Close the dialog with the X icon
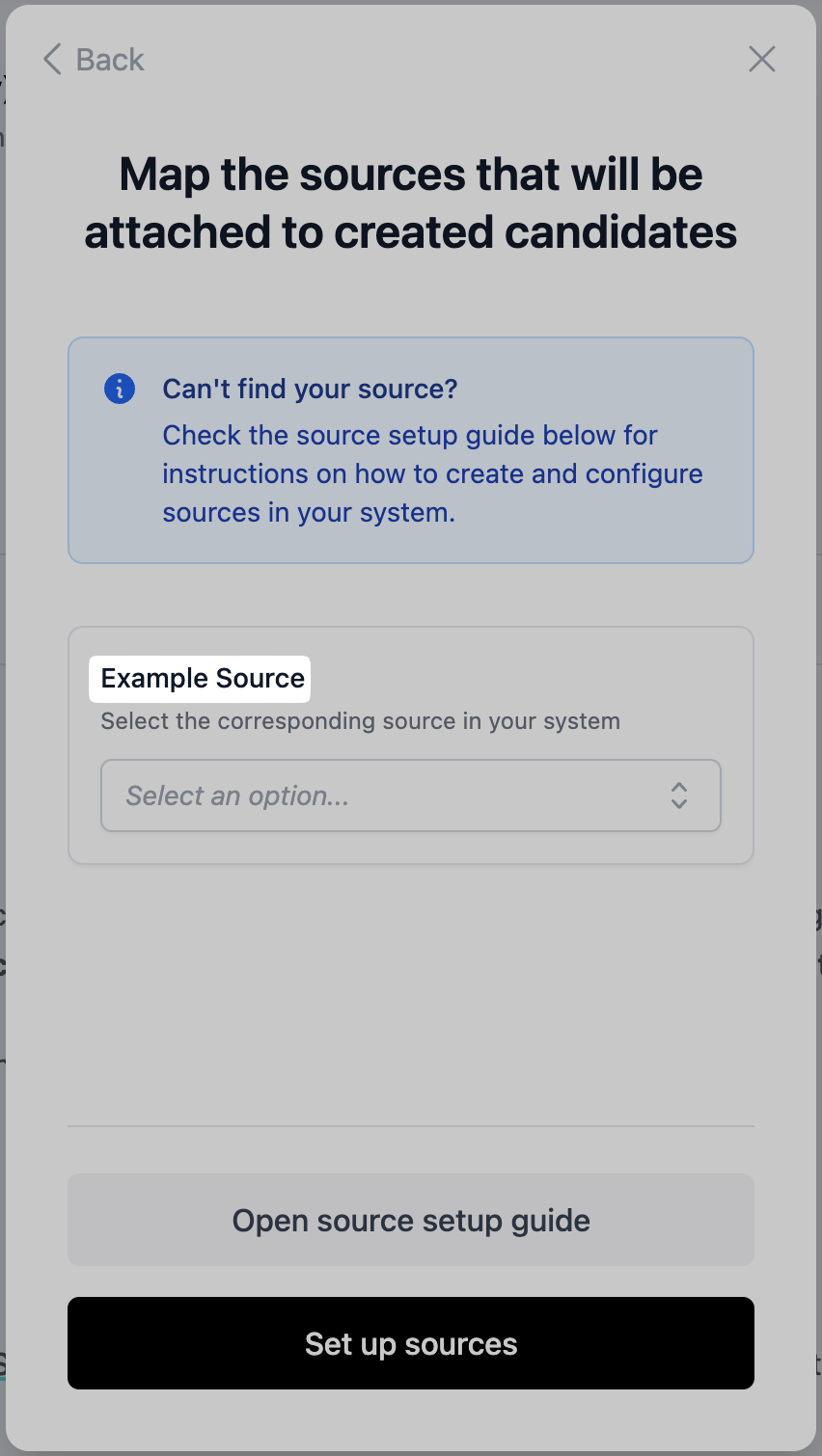 pyautogui.click(x=762, y=59)
